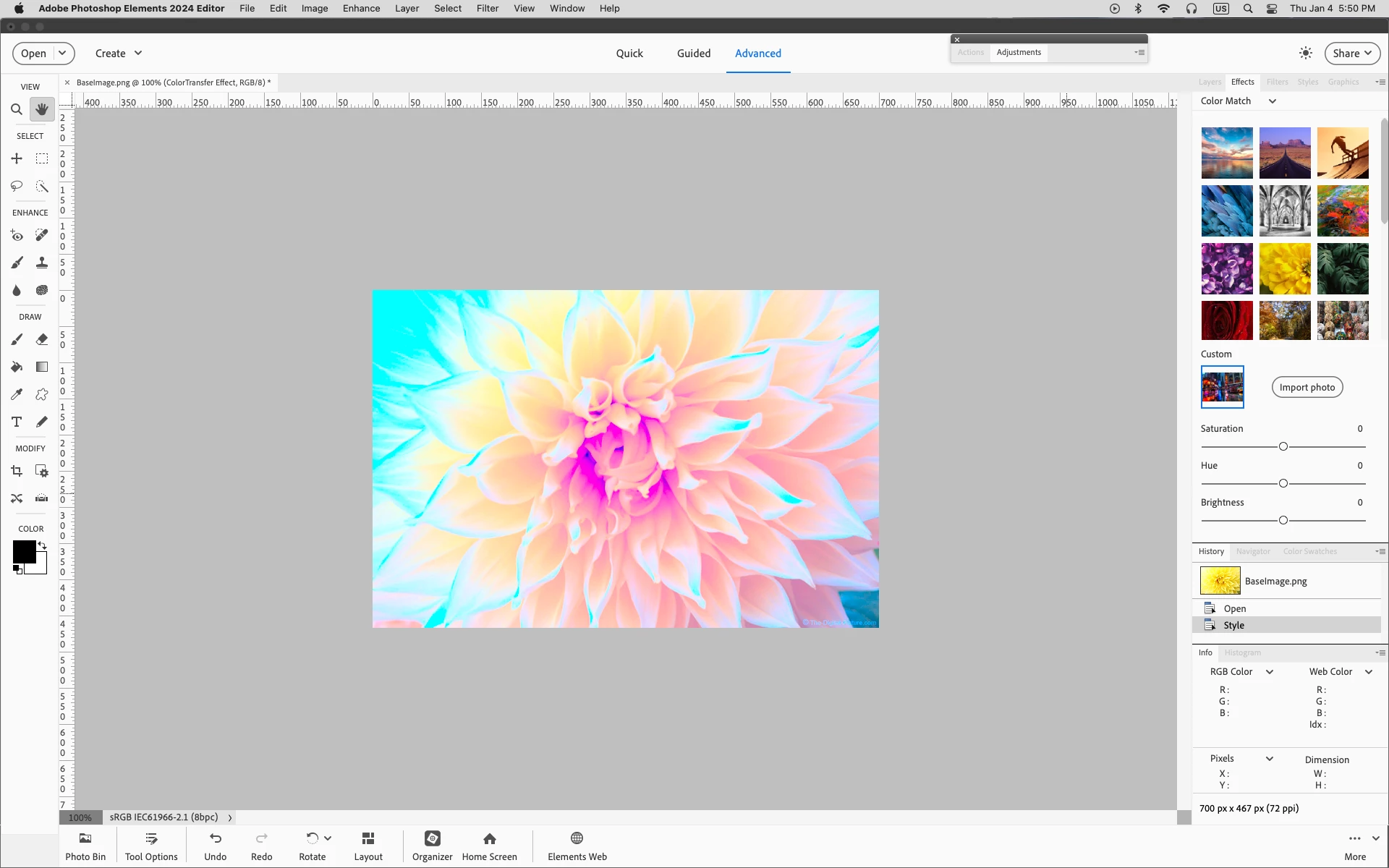1389x868 pixels.
Task: Open the Enhance menu
Action: coord(361,8)
